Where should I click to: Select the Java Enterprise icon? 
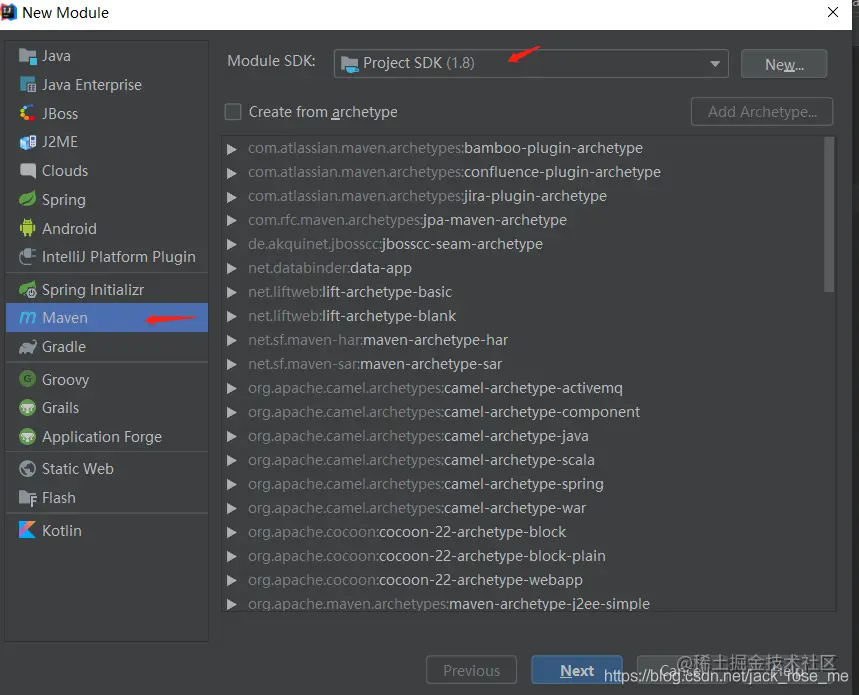[x=27, y=84]
